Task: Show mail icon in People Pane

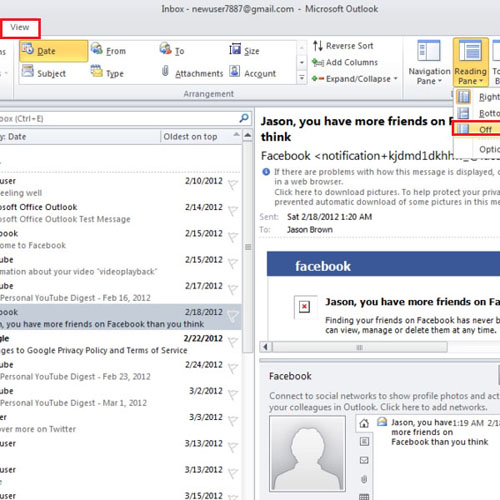Action: pos(364,460)
